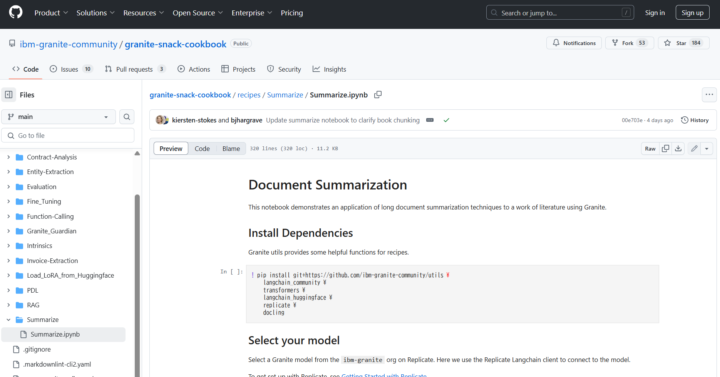Select the Code file view
This screenshot has height=377, width=720.
[x=202, y=148]
